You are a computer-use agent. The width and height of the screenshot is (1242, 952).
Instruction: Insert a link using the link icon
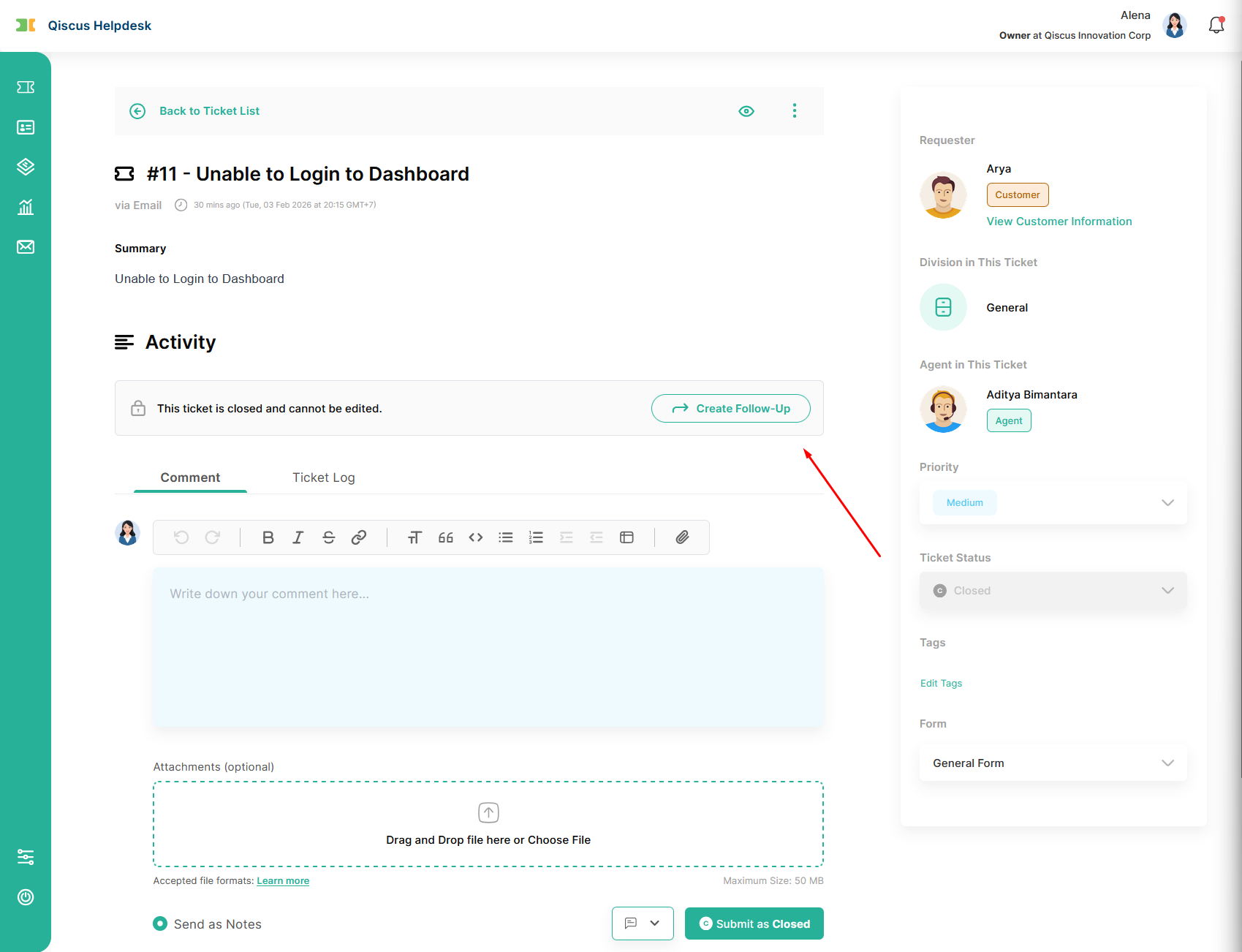(x=358, y=537)
